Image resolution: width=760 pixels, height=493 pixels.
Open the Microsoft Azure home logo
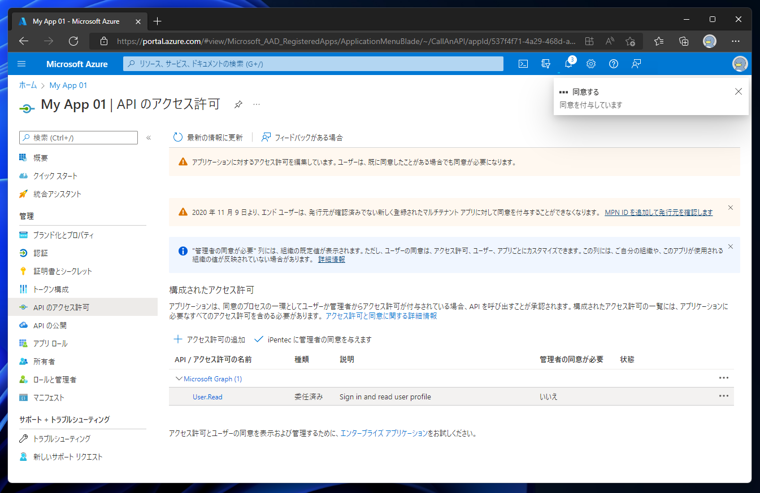(77, 64)
